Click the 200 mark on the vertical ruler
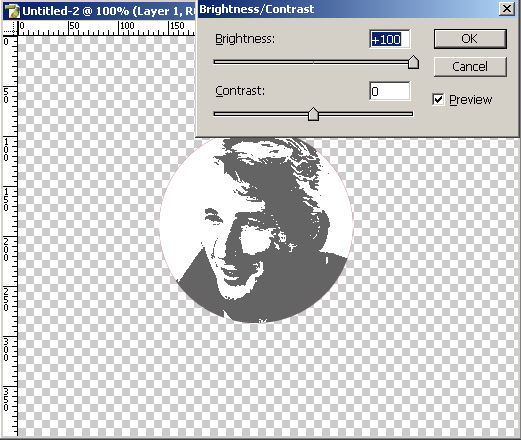 [6, 249]
